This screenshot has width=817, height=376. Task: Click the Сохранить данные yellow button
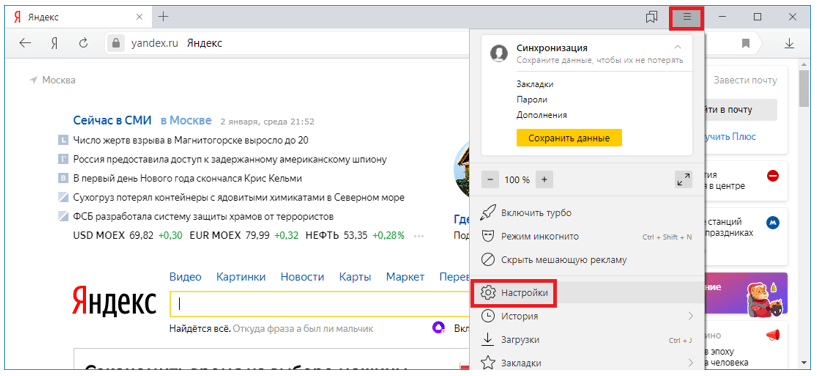point(569,139)
